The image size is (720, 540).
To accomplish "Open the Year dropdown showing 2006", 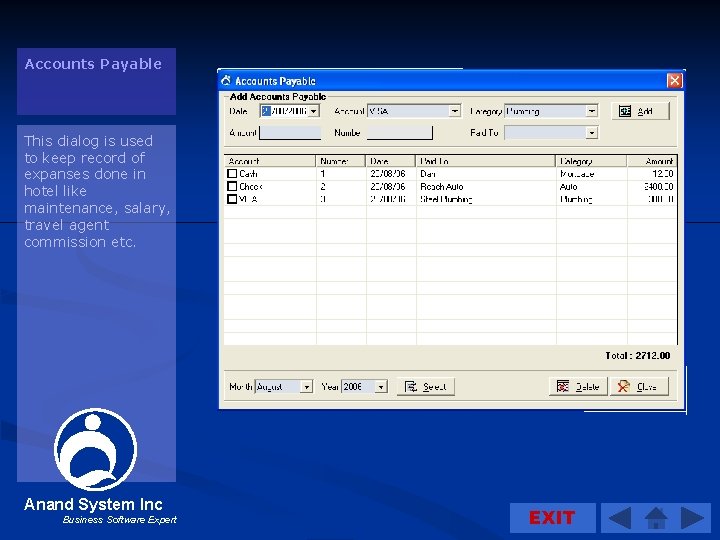I will tap(381, 387).
